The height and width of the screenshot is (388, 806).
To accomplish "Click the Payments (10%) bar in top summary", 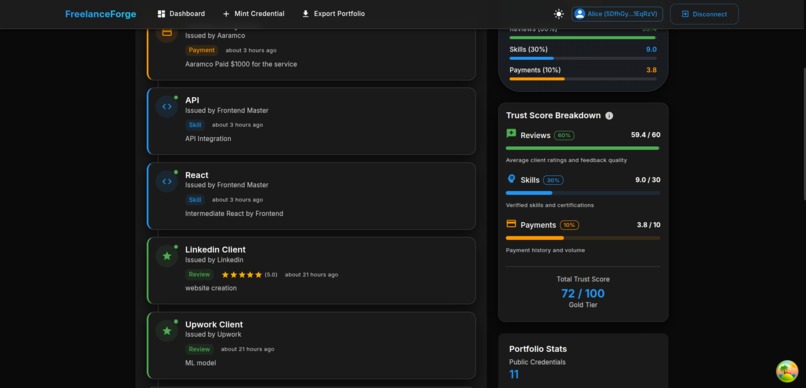I will [583, 79].
